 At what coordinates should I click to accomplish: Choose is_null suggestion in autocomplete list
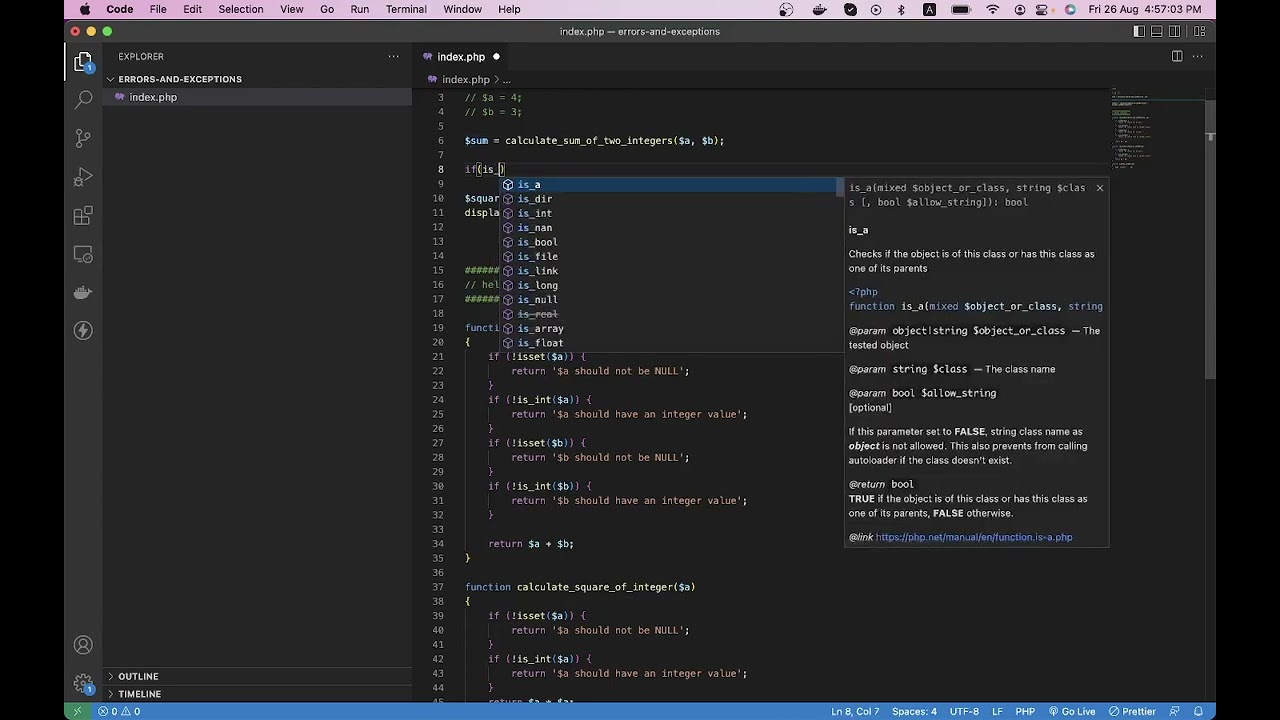[x=670, y=300]
